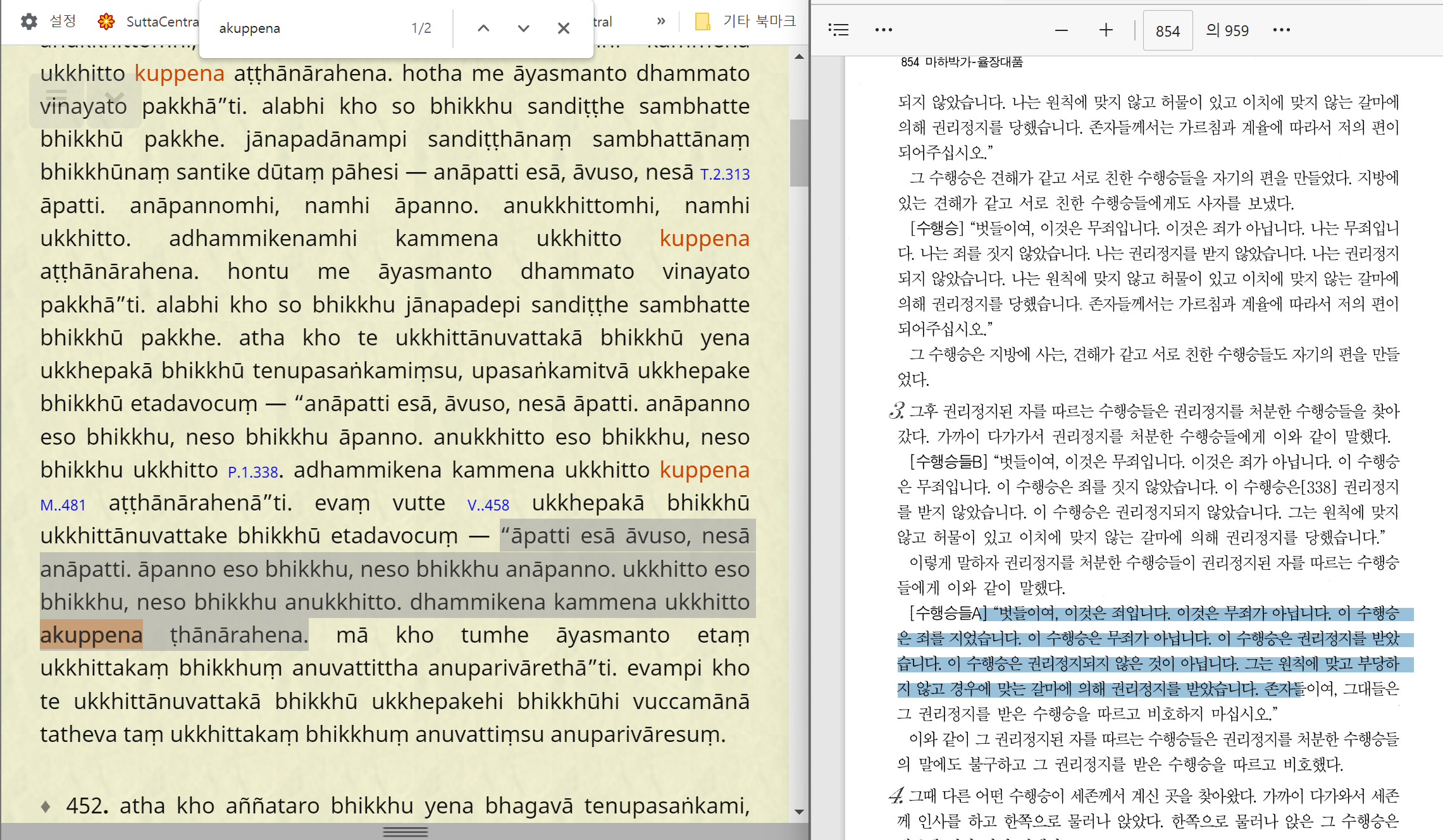This screenshot has height=840, width=1443.
Task: Click the bottom pane resize handle
Action: coord(405,832)
